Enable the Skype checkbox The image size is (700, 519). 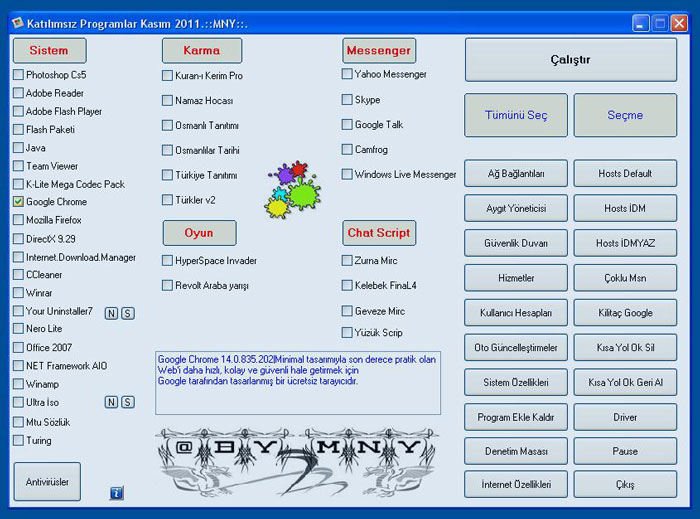[347, 100]
